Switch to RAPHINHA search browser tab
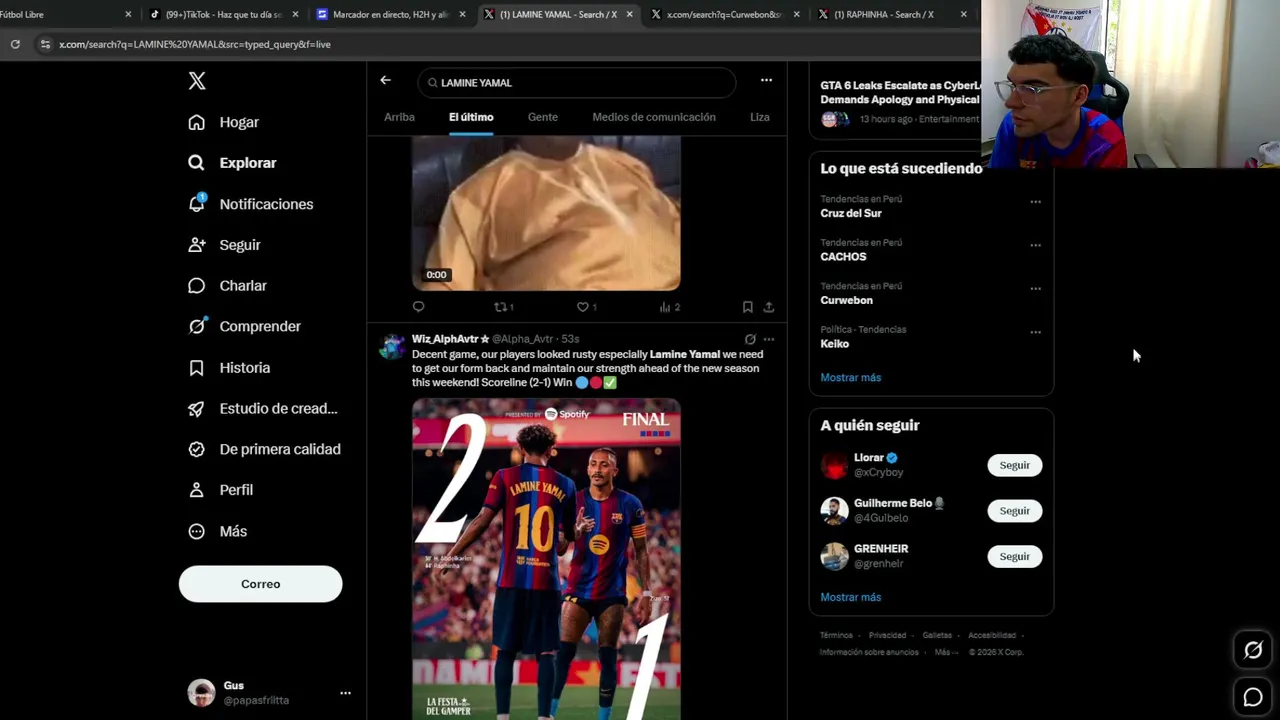Screen dimensions: 1280x720 click(x=892, y=14)
